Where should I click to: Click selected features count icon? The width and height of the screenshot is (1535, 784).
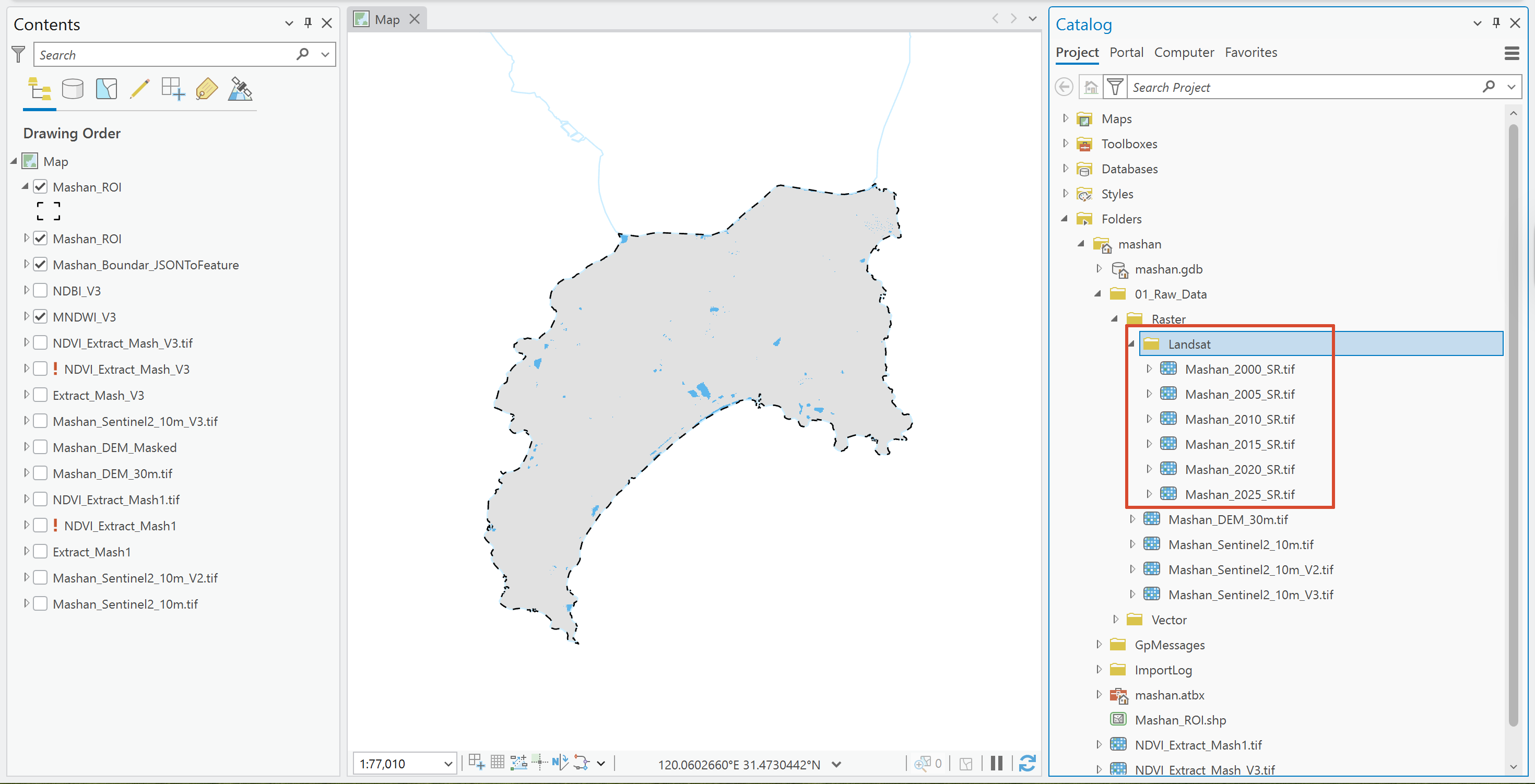coord(923,763)
